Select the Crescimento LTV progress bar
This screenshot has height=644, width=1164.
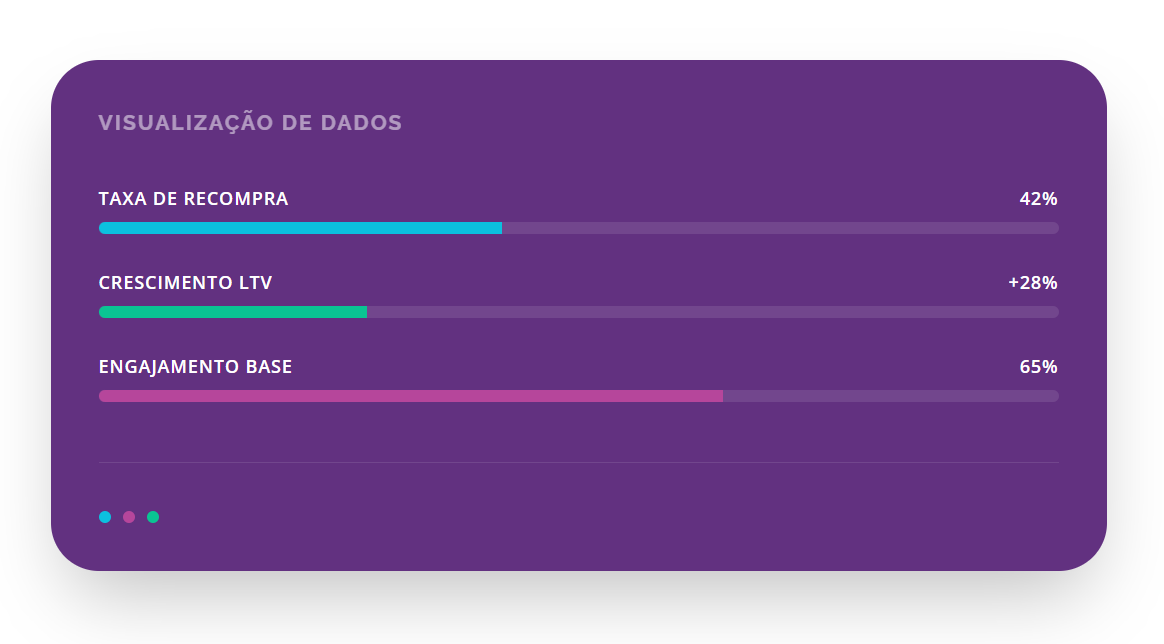click(578, 312)
